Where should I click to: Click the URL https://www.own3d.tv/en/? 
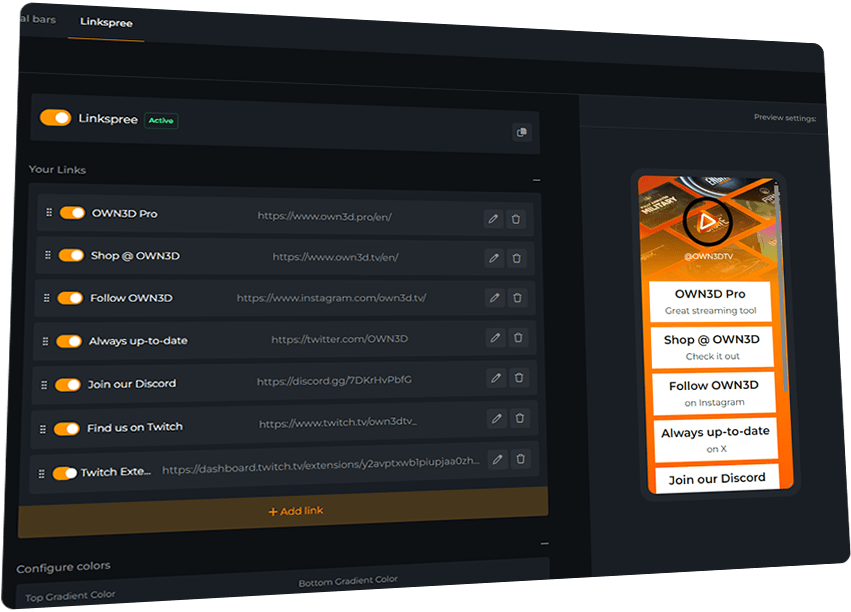pyautogui.click(x=335, y=257)
